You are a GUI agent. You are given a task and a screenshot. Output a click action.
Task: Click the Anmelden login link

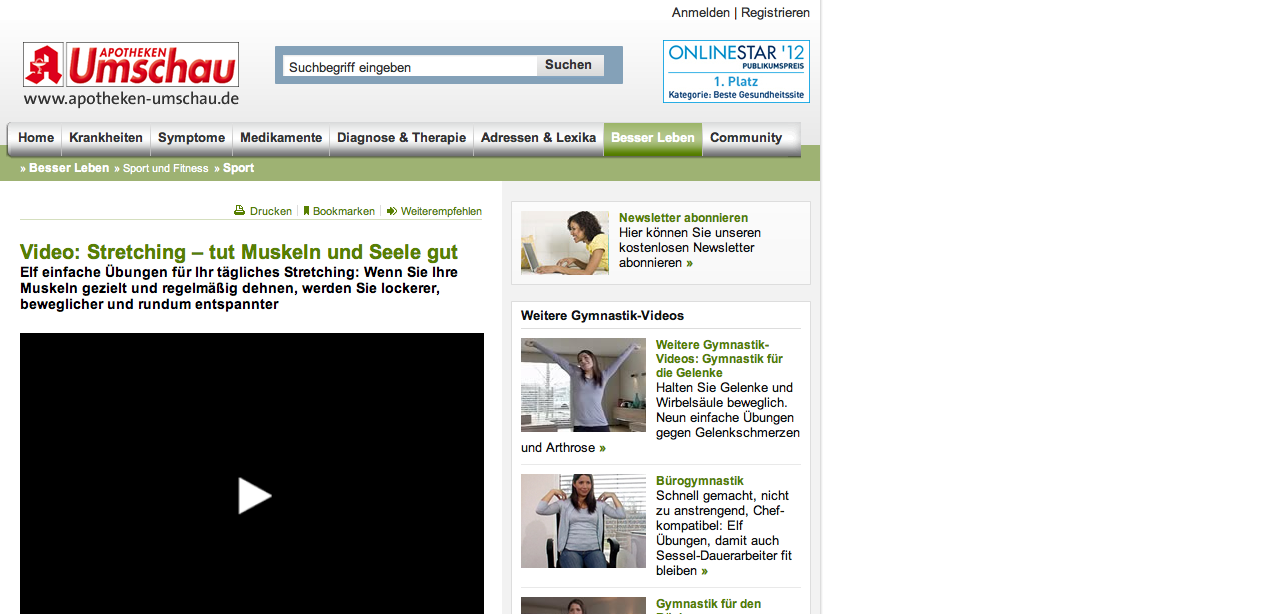(700, 13)
